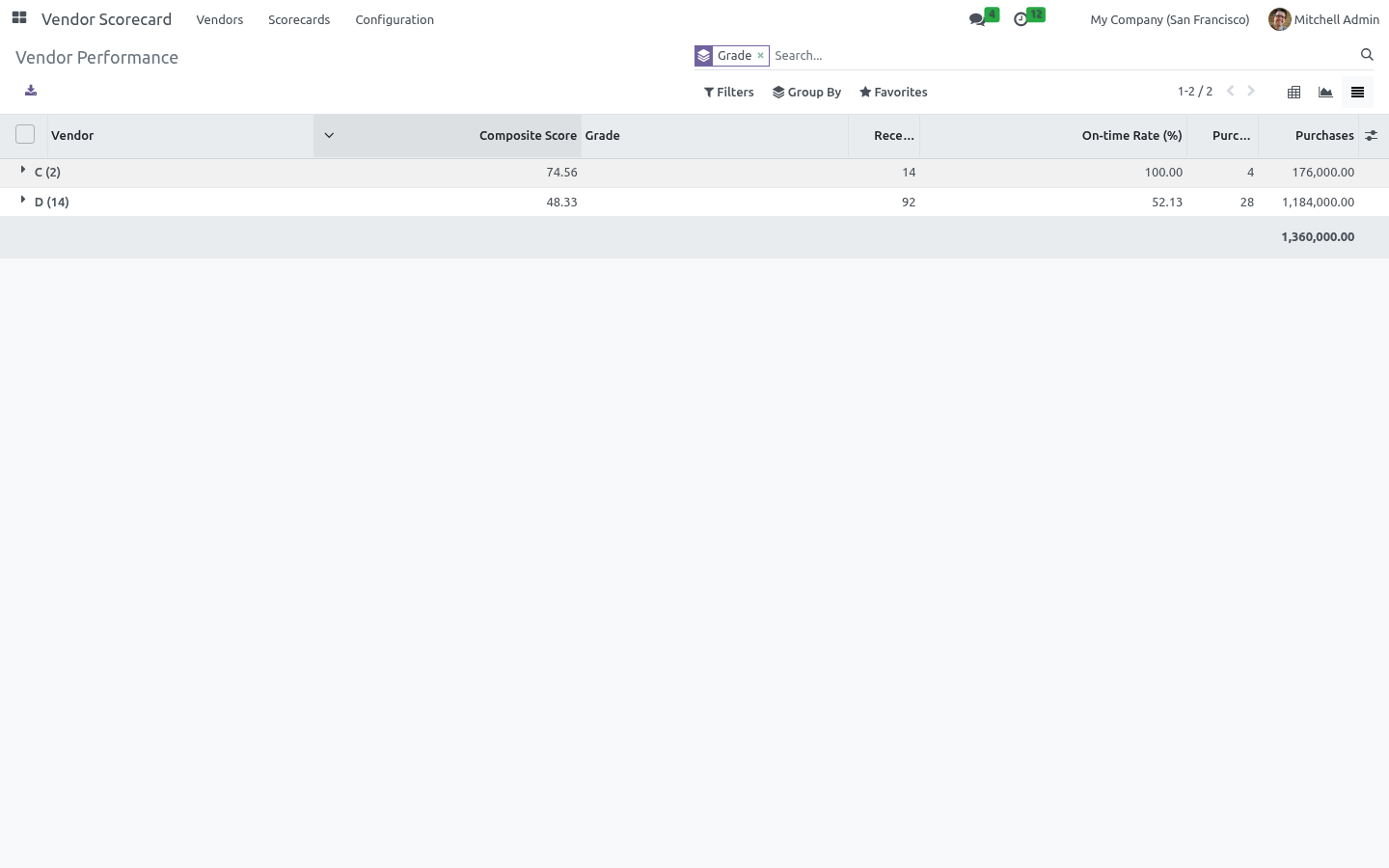Click the 1-2 / 2 pager counter
Image resolution: width=1389 pixels, height=868 pixels.
click(x=1195, y=91)
